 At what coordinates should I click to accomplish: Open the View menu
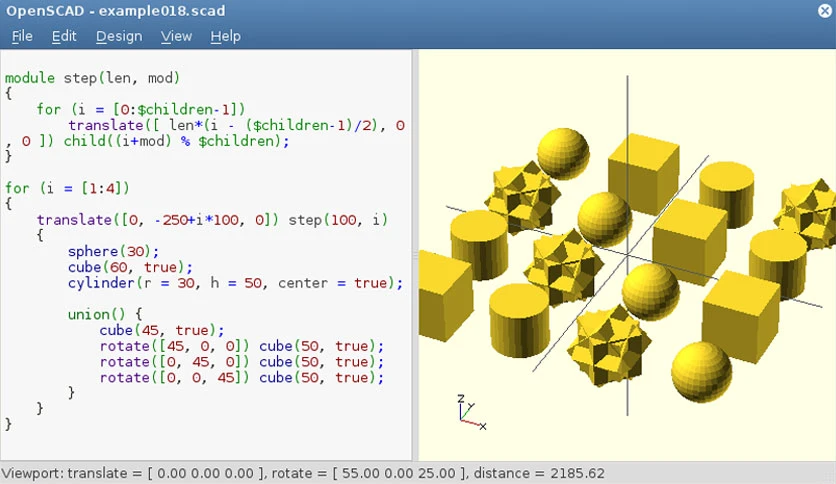176,36
